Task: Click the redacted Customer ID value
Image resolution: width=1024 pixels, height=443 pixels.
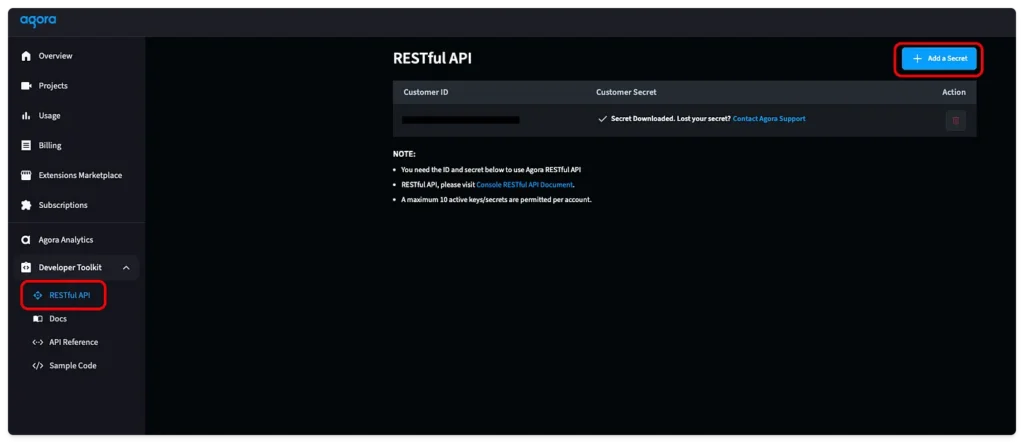Action: click(x=460, y=120)
